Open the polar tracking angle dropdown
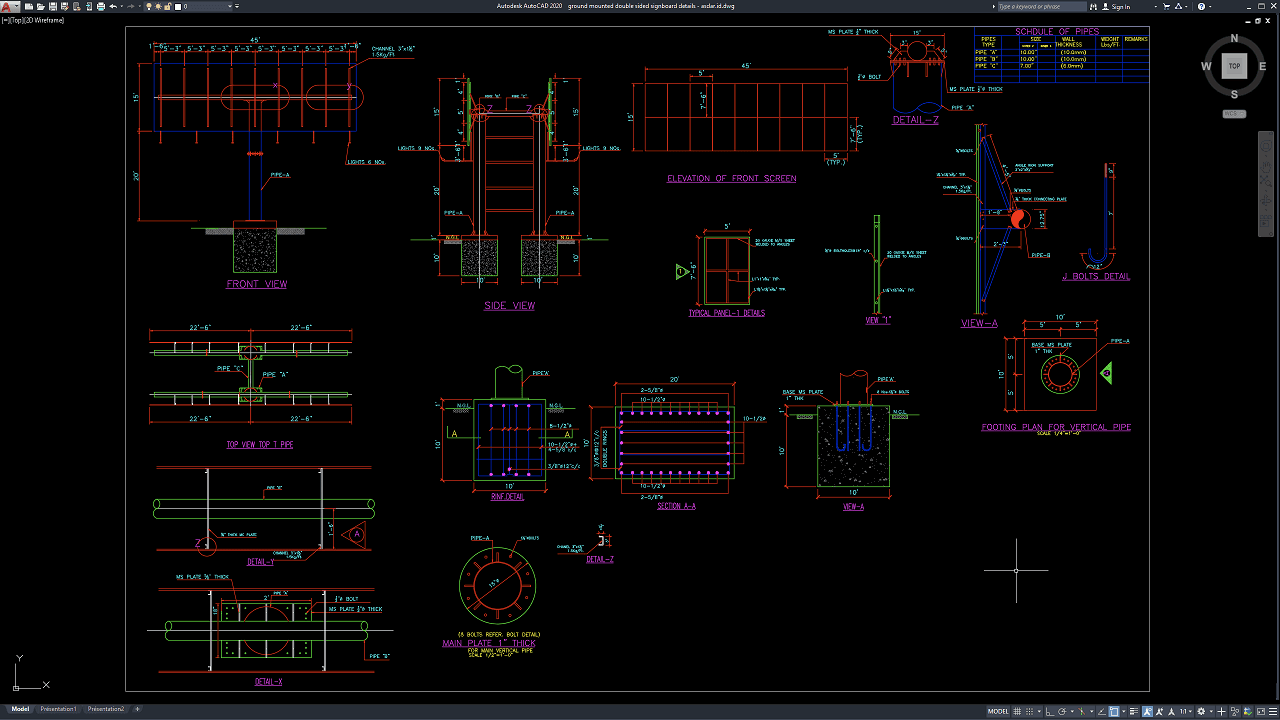This screenshot has height=720, width=1280. click(1072, 711)
